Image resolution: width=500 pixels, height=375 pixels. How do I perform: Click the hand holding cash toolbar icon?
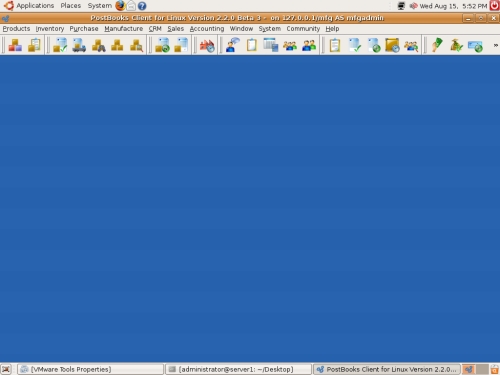(437, 45)
